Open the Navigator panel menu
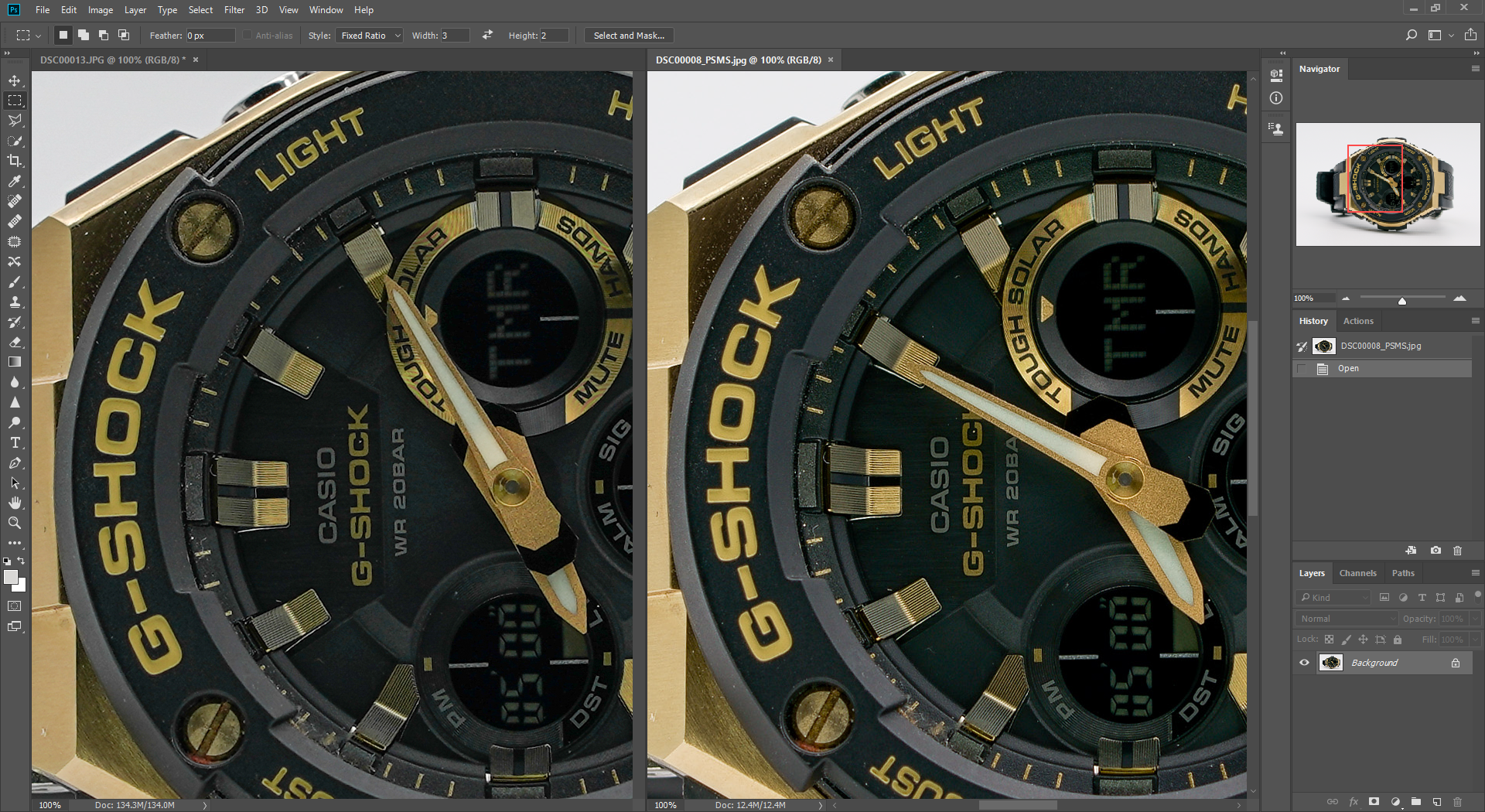The height and width of the screenshot is (812, 1485). click(1475, 69)
